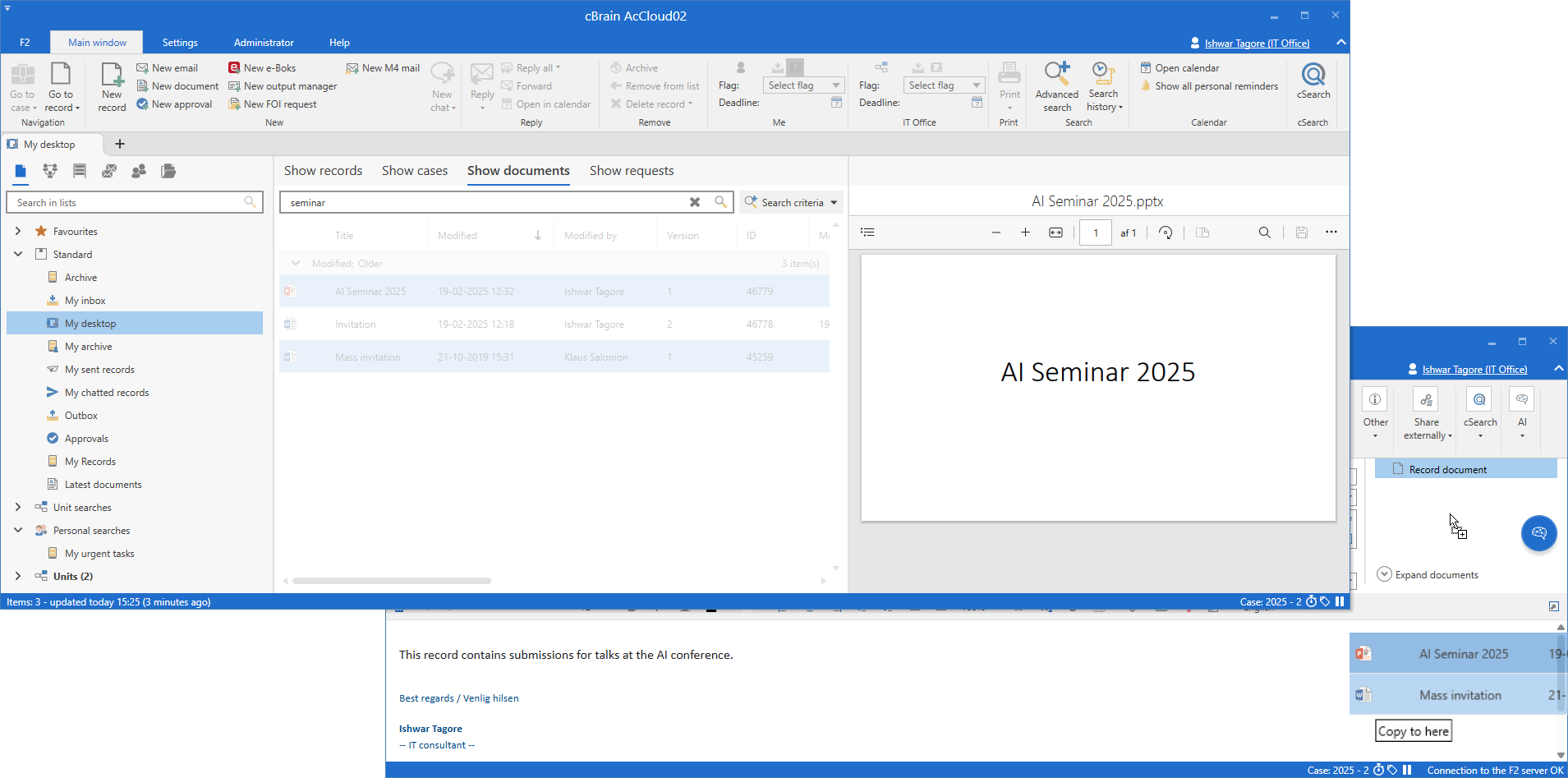Click the floating chat assistant button
The height and width of the screenshot is (778, 1568).
point(1538,533)
